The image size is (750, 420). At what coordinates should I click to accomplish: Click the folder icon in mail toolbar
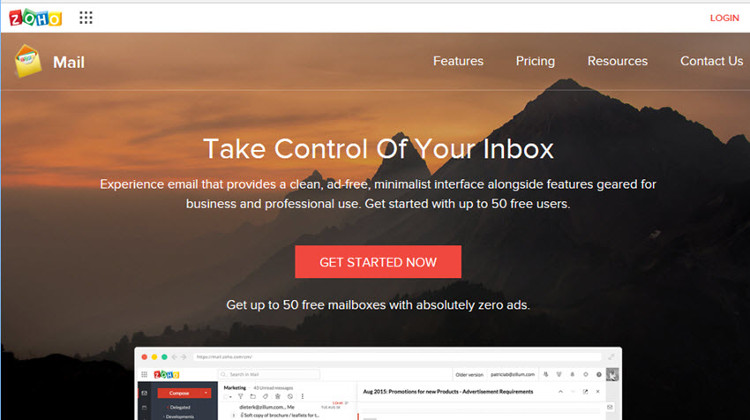click(x=253, y=396)
